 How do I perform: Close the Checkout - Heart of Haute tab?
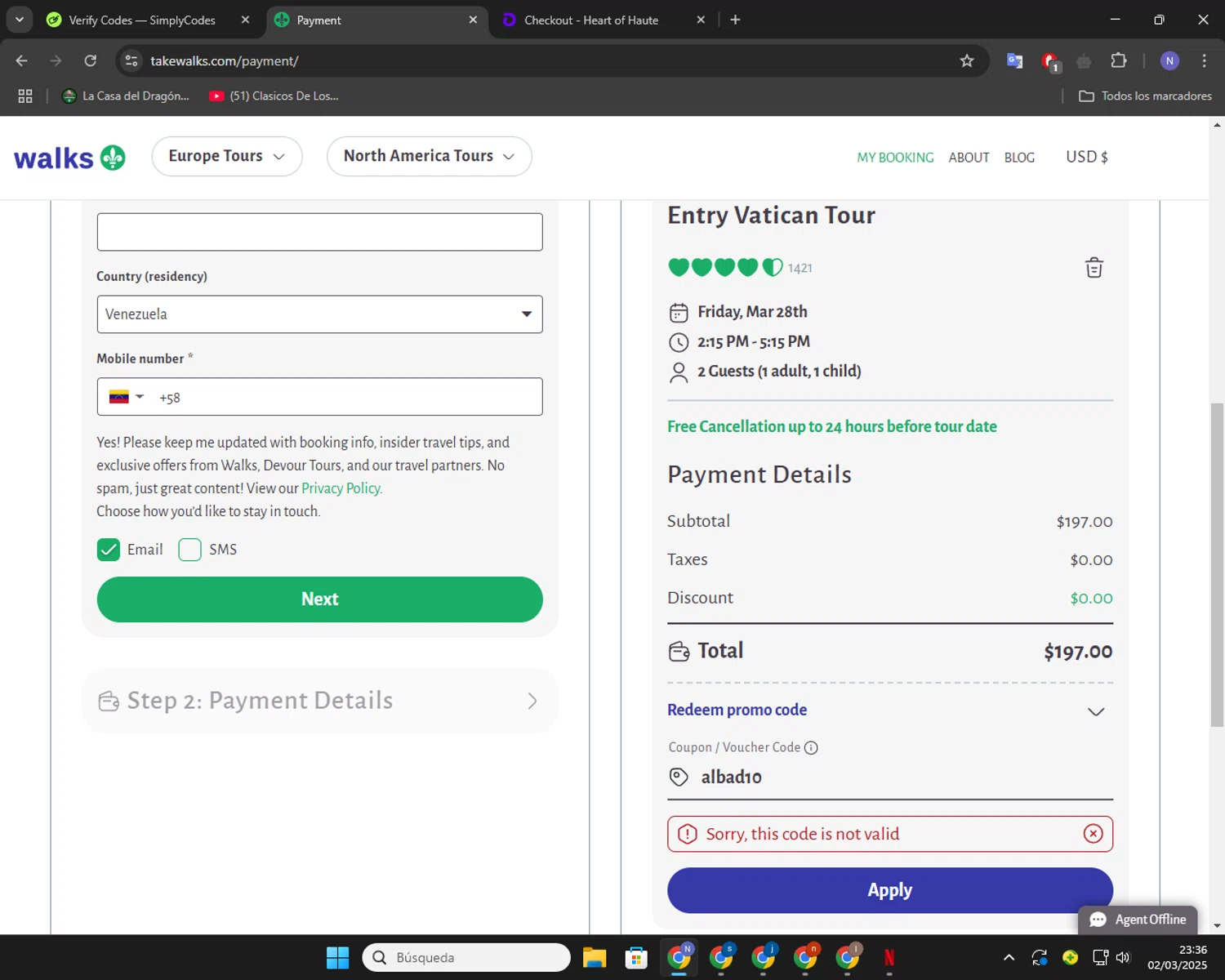pyautogui.click(x=700, y=20)
